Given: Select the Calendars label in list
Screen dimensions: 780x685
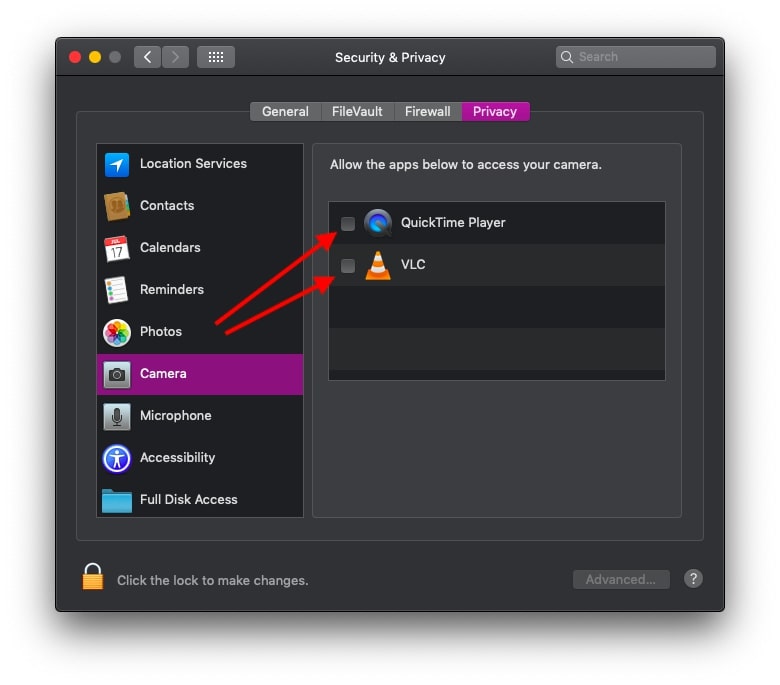Looking at the screenshot, I should pyautogui.click(x=170, y=247).
